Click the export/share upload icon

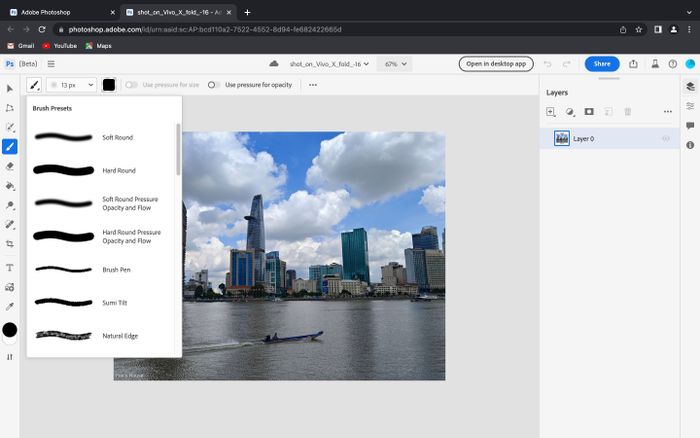tap(633, 64)
